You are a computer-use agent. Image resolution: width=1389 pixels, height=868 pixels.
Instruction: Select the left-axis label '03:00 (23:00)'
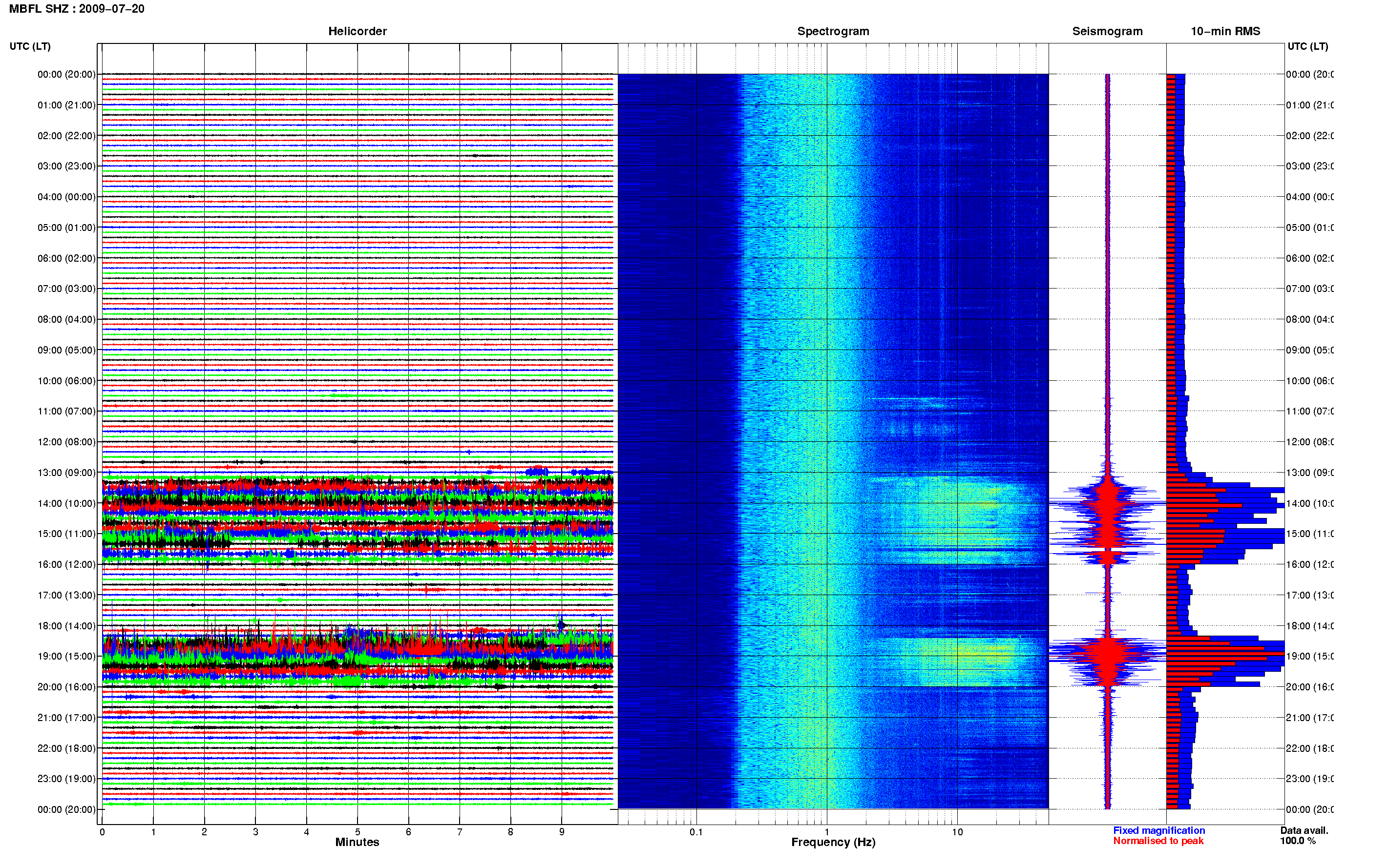click(66, 166)
